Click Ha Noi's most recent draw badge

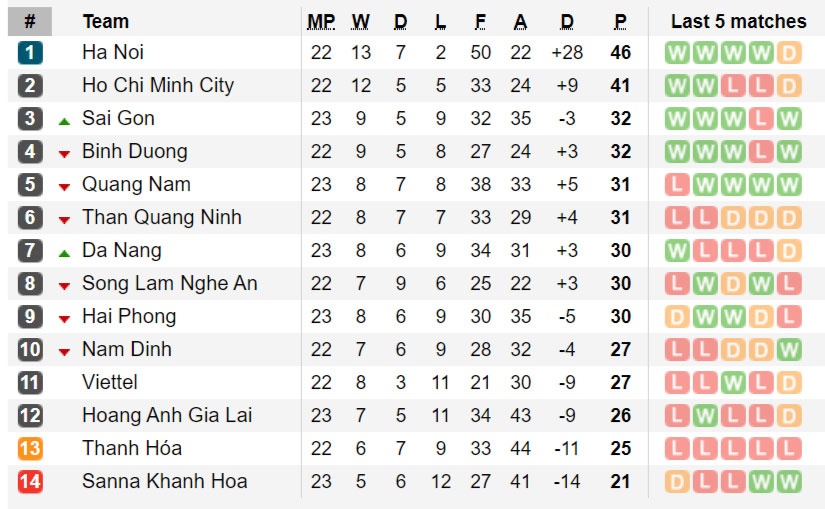pyautogui.click(x=789, y=52)
